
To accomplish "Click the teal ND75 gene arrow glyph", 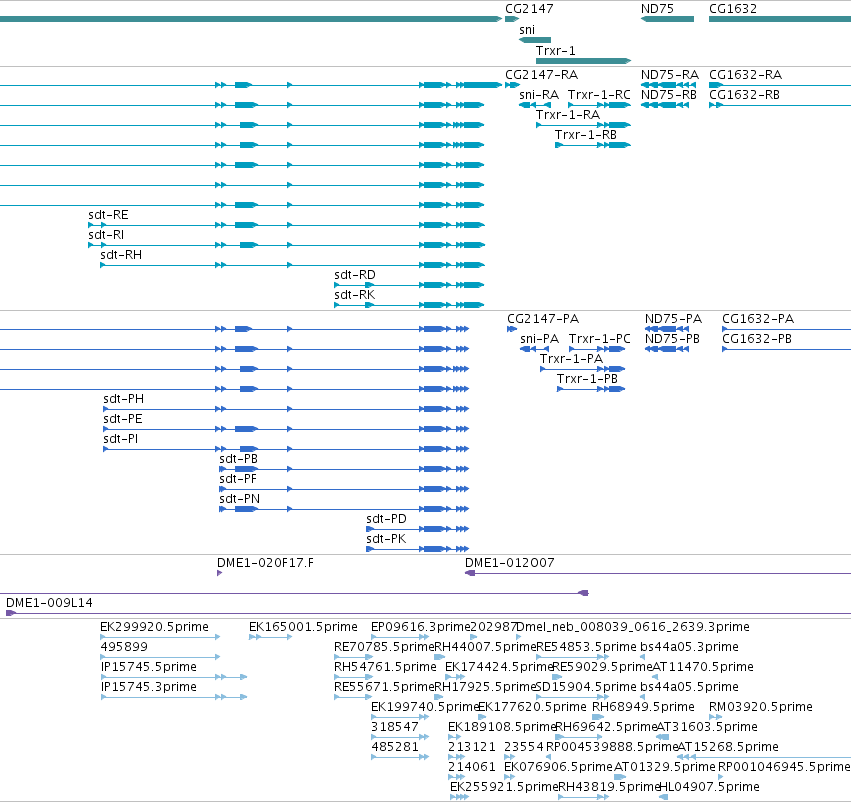I will click(668, 19).
